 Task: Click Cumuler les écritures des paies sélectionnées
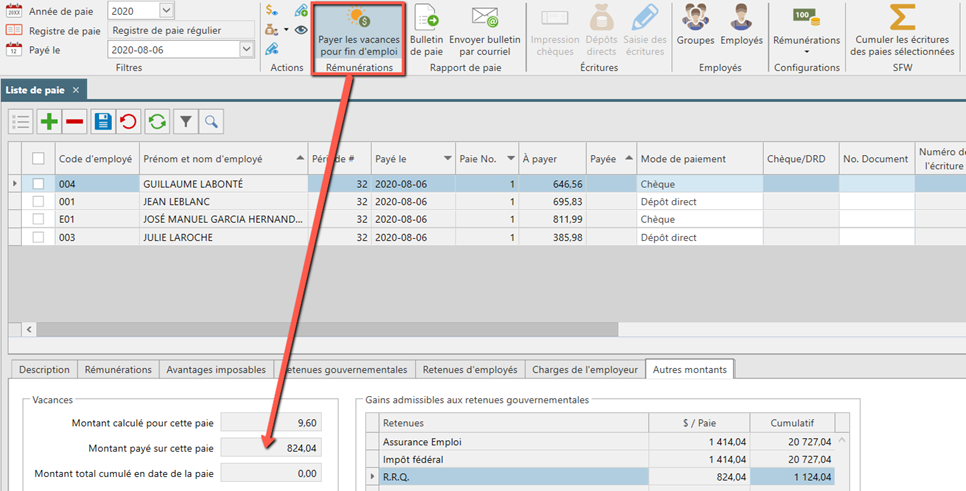point(902,31)
